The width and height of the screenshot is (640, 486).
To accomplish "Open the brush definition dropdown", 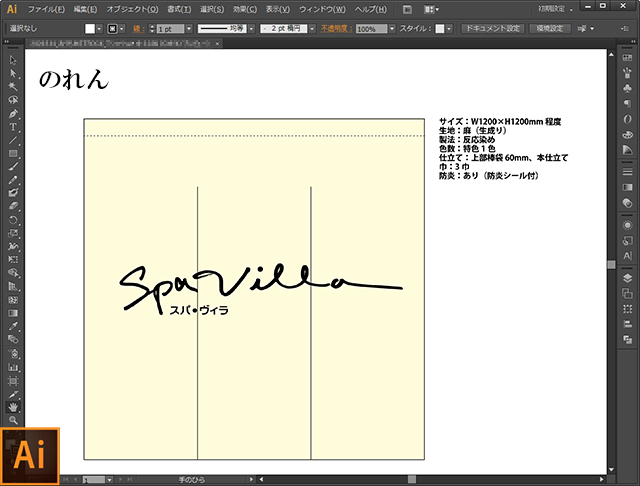I will pos(312,29).
